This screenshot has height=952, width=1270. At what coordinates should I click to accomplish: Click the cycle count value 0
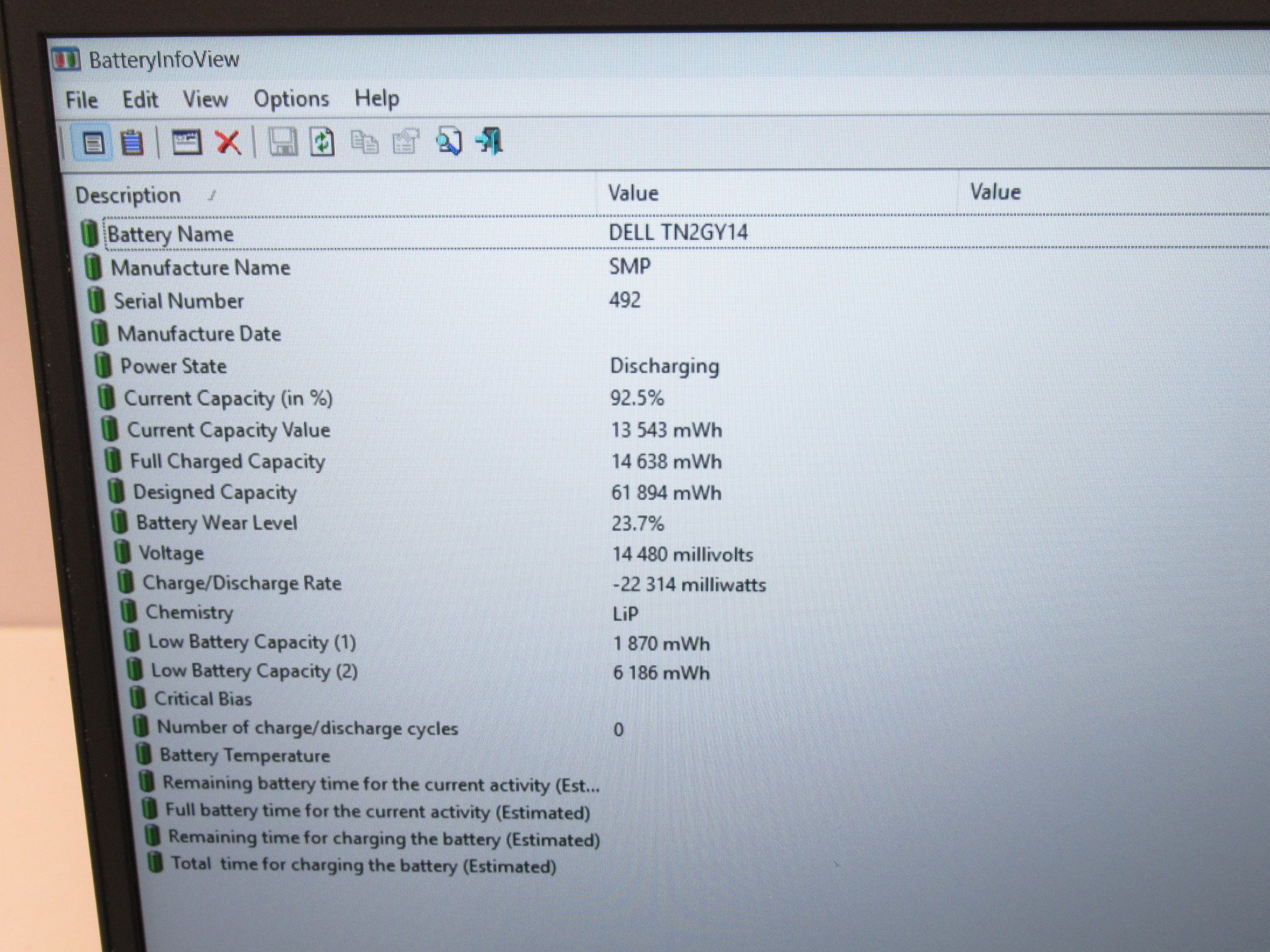[x=618, y=729]
